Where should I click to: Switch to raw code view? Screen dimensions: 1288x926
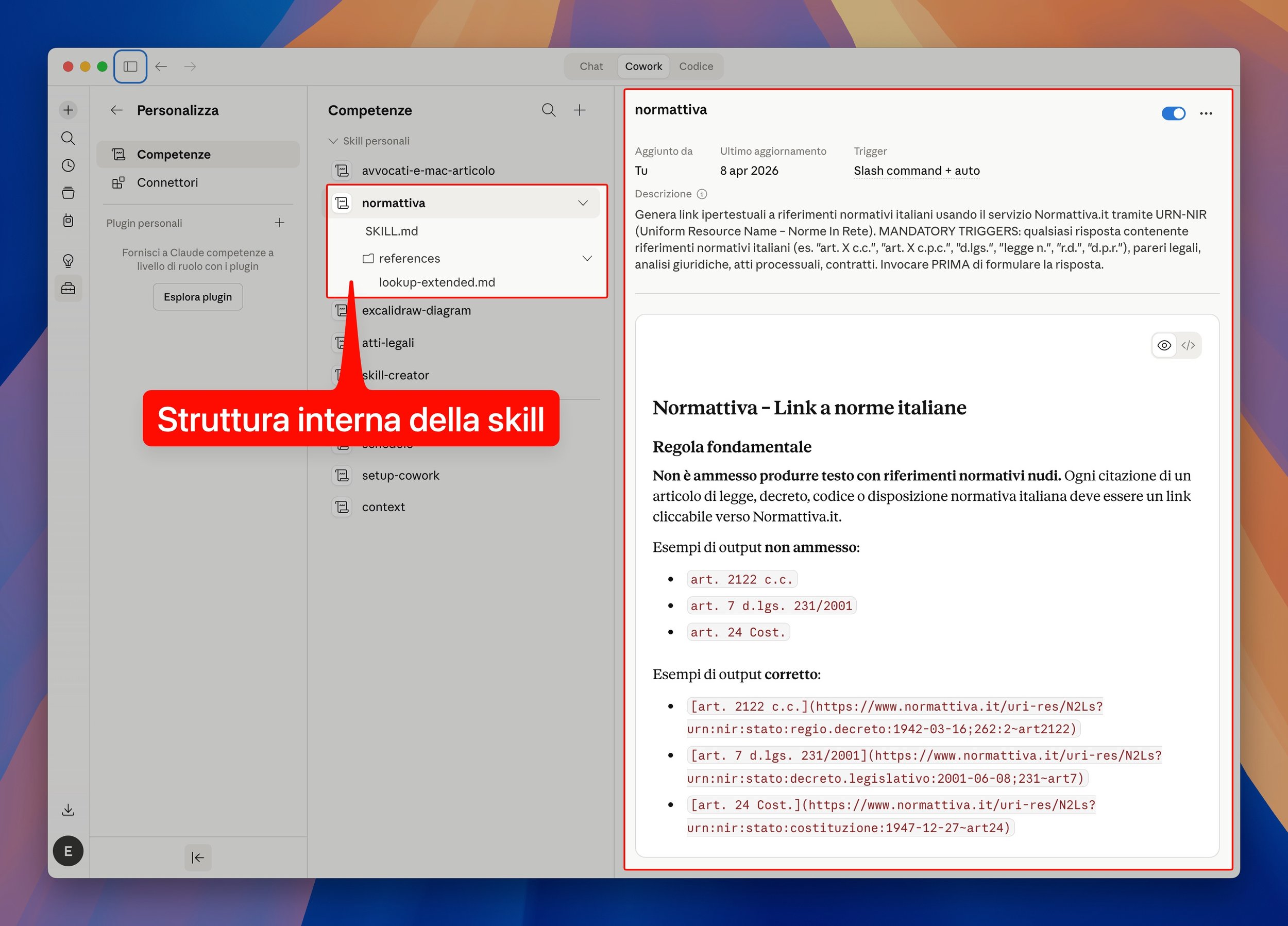[x=1188, y=345]
